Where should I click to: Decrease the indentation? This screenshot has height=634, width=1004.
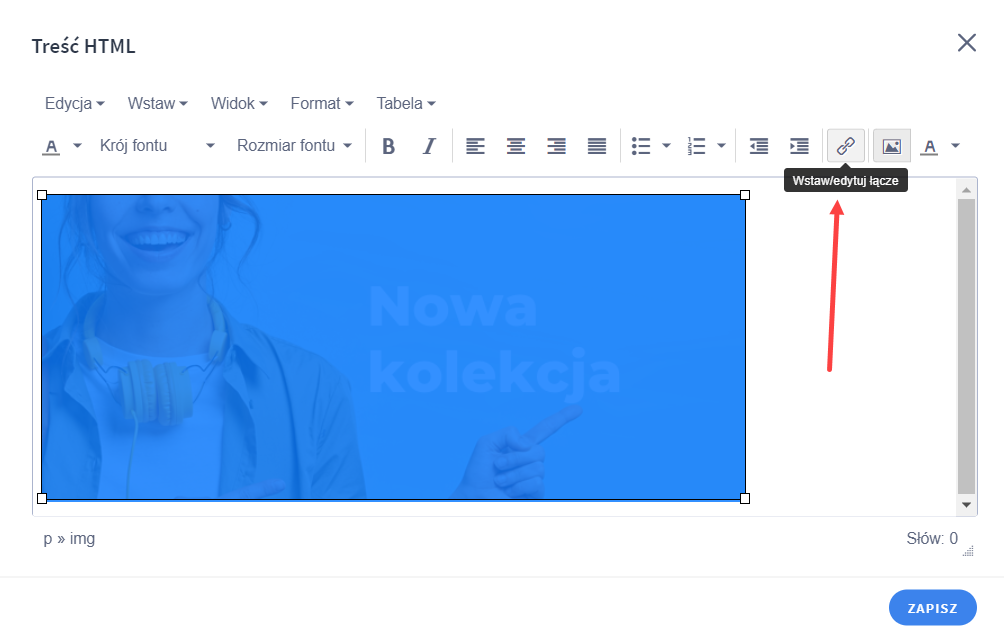pyautogui.click(x=758, y=145)
